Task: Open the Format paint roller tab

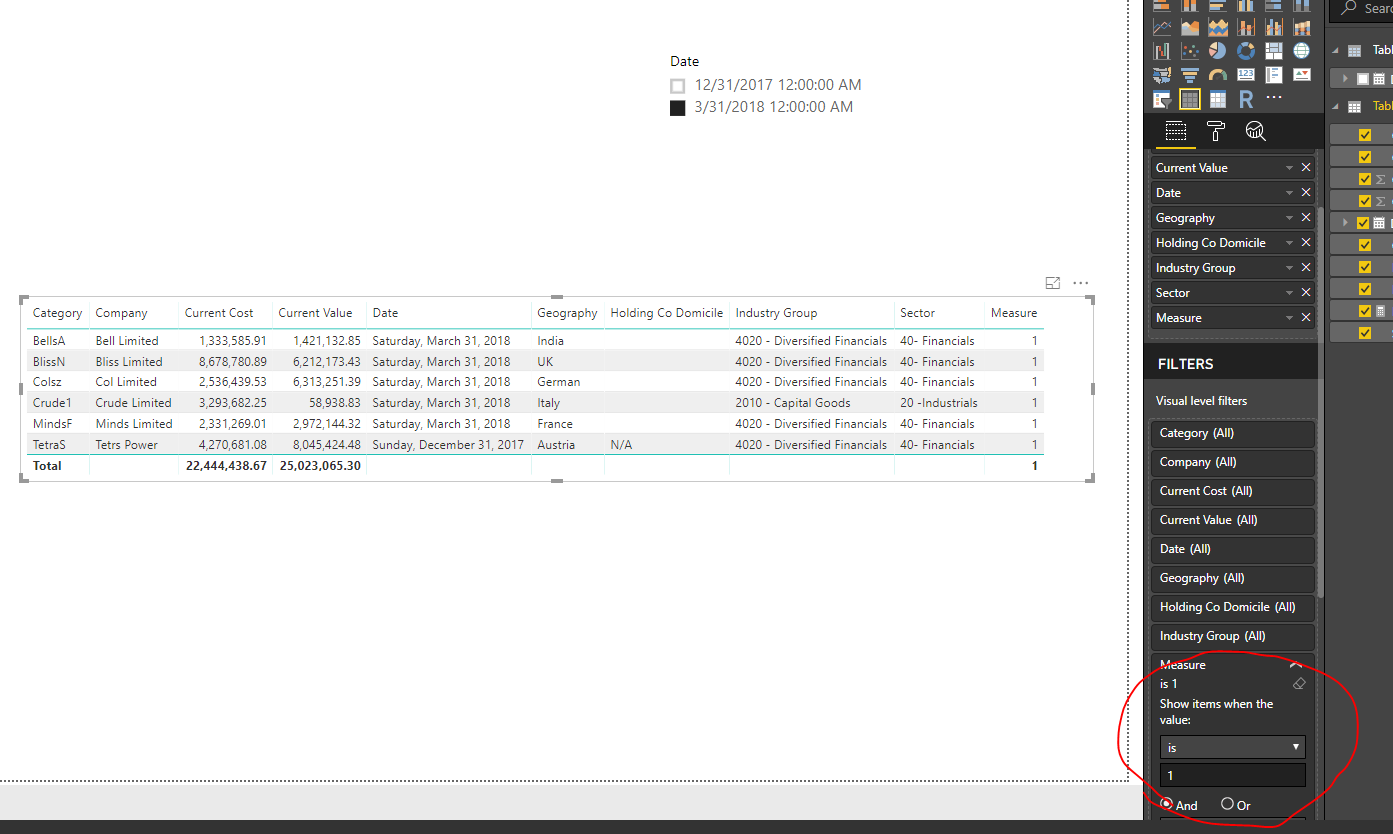Action: 1216,131
